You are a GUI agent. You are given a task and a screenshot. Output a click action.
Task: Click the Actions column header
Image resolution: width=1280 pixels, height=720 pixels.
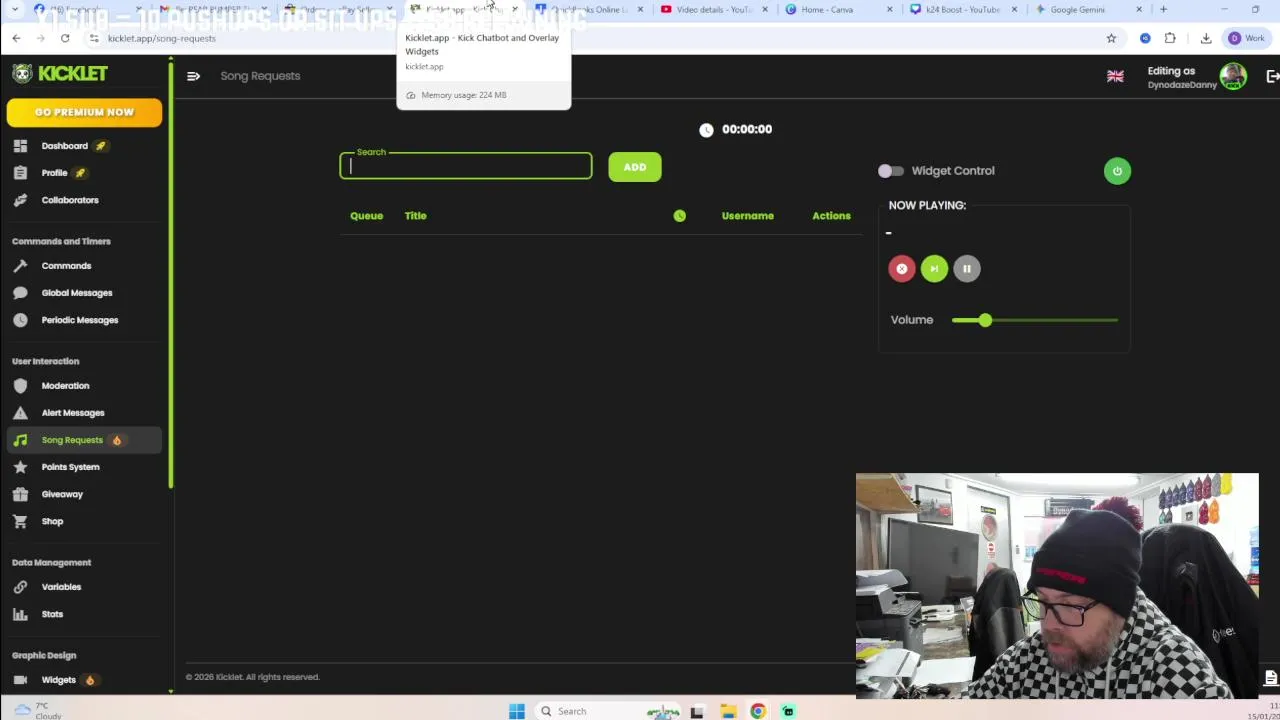tap(831, 216)
